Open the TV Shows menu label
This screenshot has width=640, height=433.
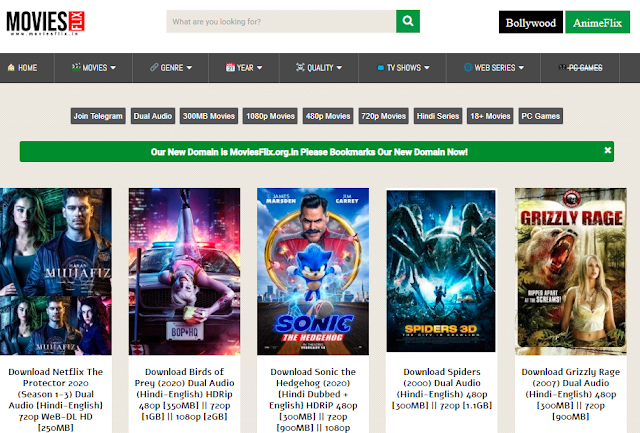coord(404,68)
